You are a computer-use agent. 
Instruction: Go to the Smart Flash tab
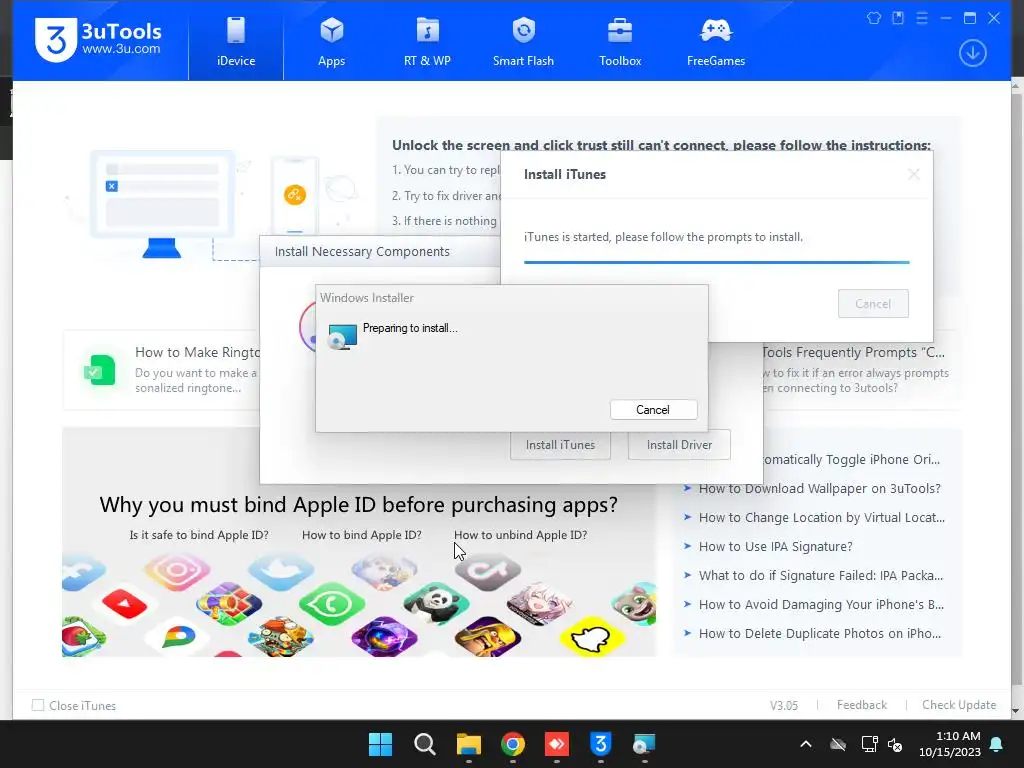(523, 42)
